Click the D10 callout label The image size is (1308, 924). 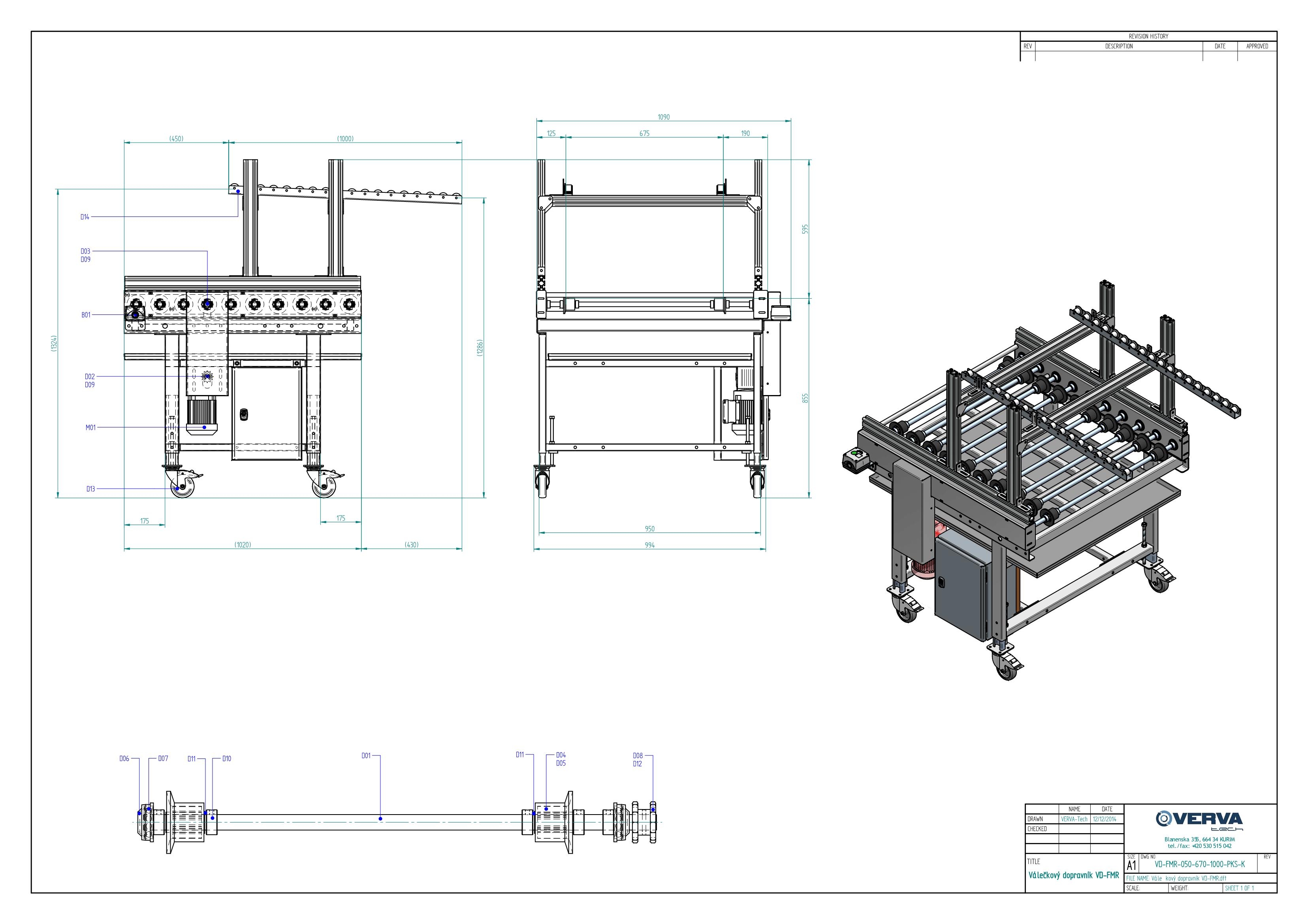[x=227, y=759]
